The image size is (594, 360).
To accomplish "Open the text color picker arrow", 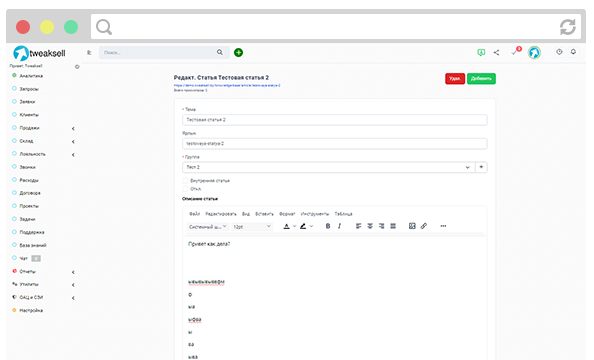I will (294, 226).
